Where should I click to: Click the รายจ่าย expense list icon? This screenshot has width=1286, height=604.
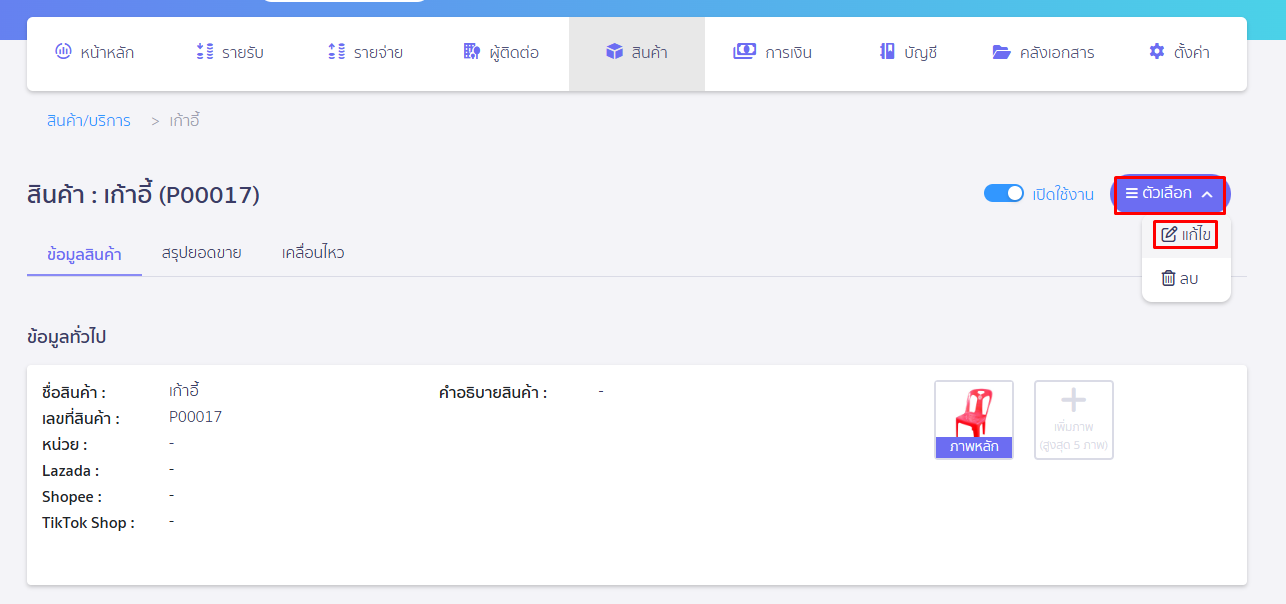coord(336,52)
